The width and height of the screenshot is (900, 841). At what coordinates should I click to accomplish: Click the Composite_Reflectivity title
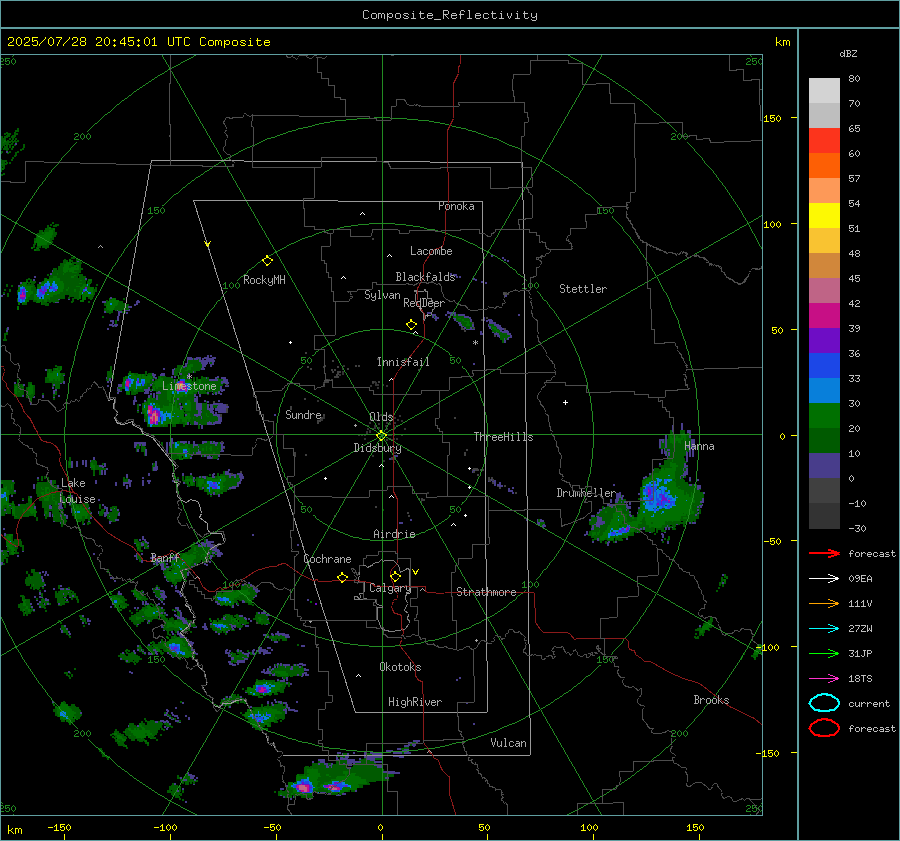450,15
